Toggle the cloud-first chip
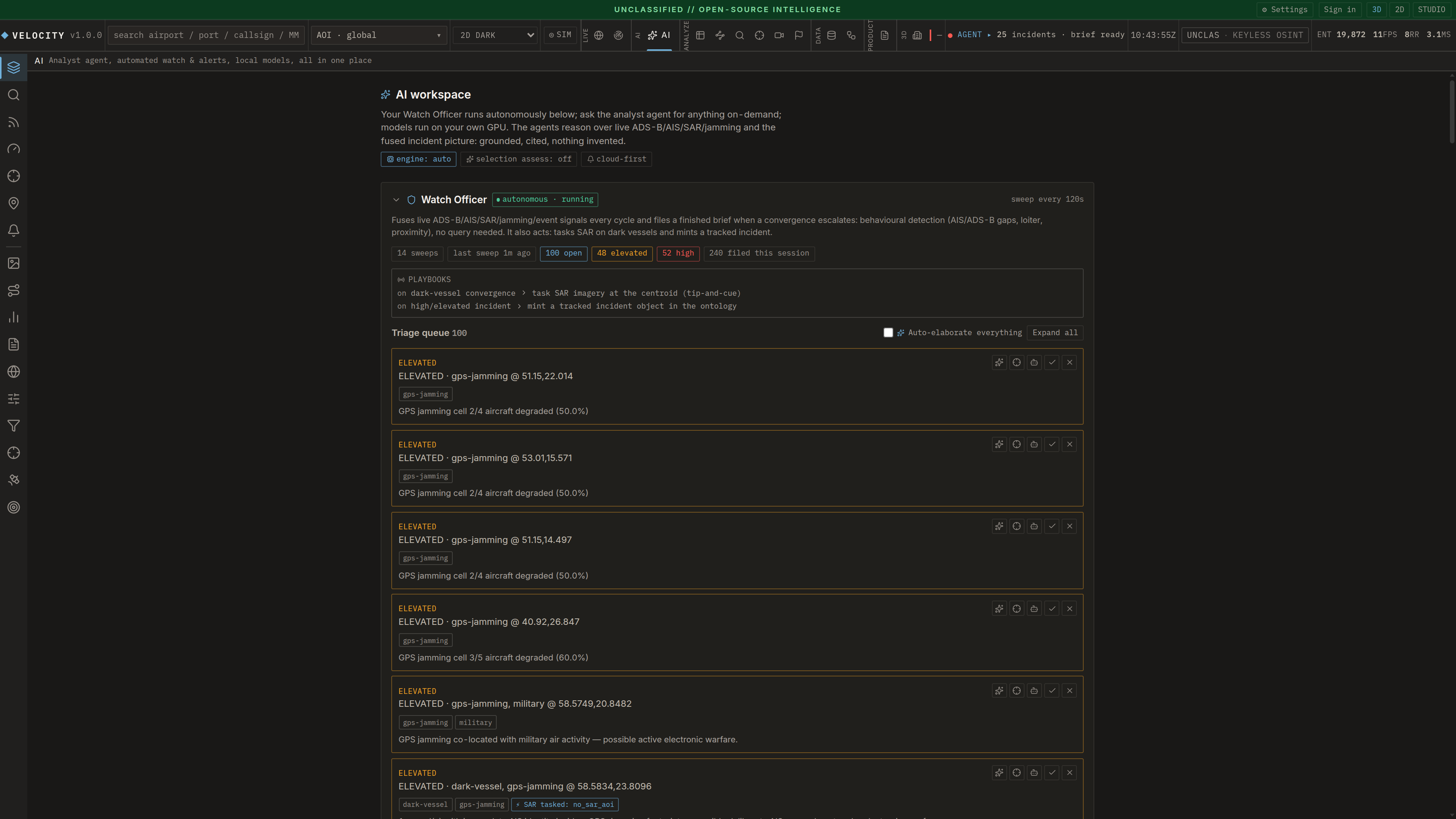 click(617, 159)
